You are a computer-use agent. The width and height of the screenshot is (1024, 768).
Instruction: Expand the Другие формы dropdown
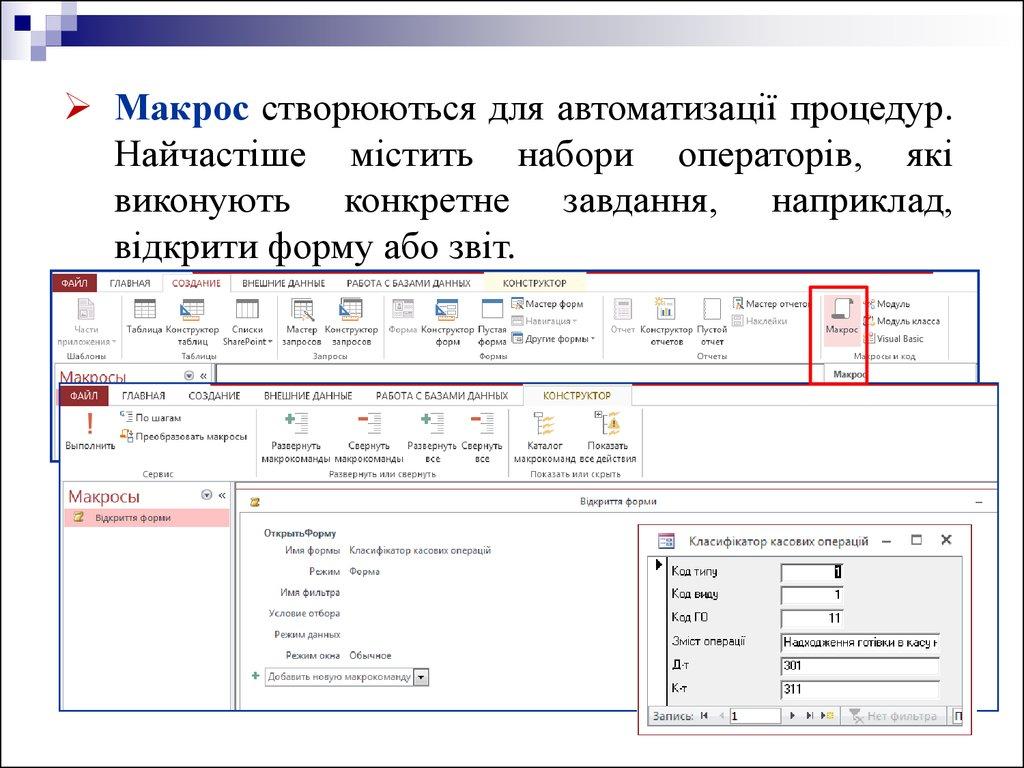pyautogui.click(x=553, y=339)
